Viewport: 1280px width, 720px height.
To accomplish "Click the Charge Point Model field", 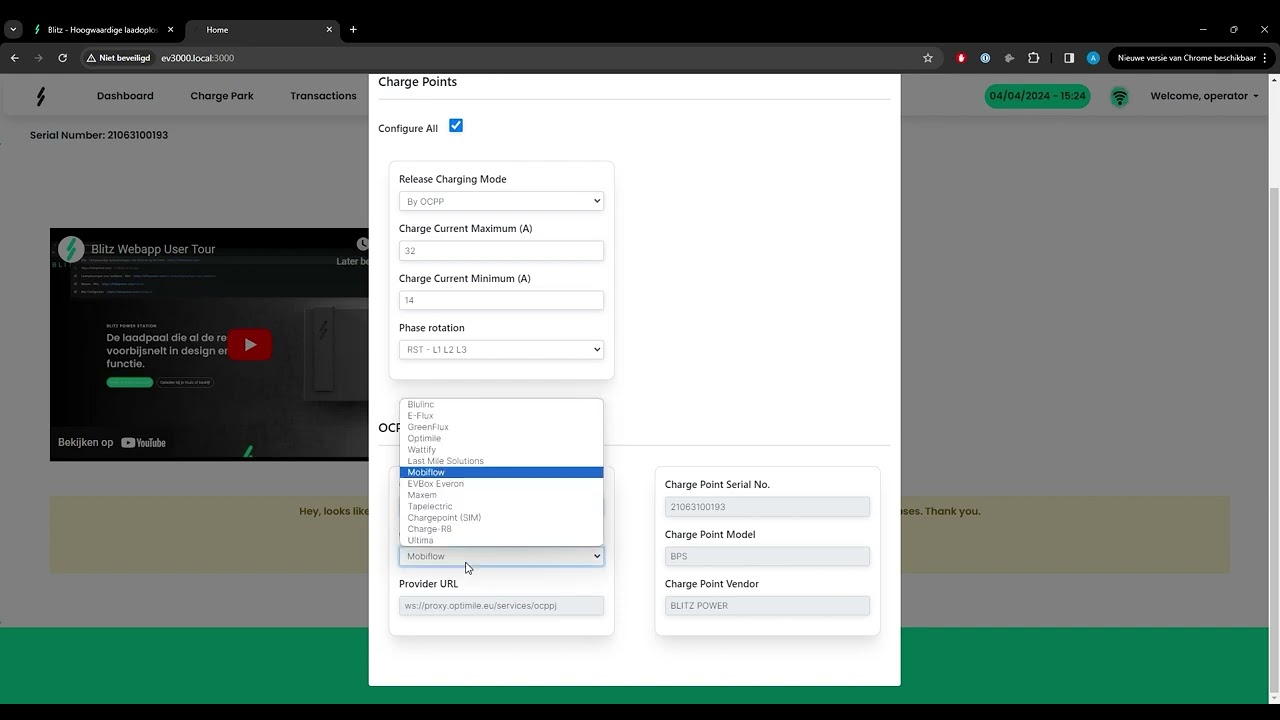I will tap(767, 556).
